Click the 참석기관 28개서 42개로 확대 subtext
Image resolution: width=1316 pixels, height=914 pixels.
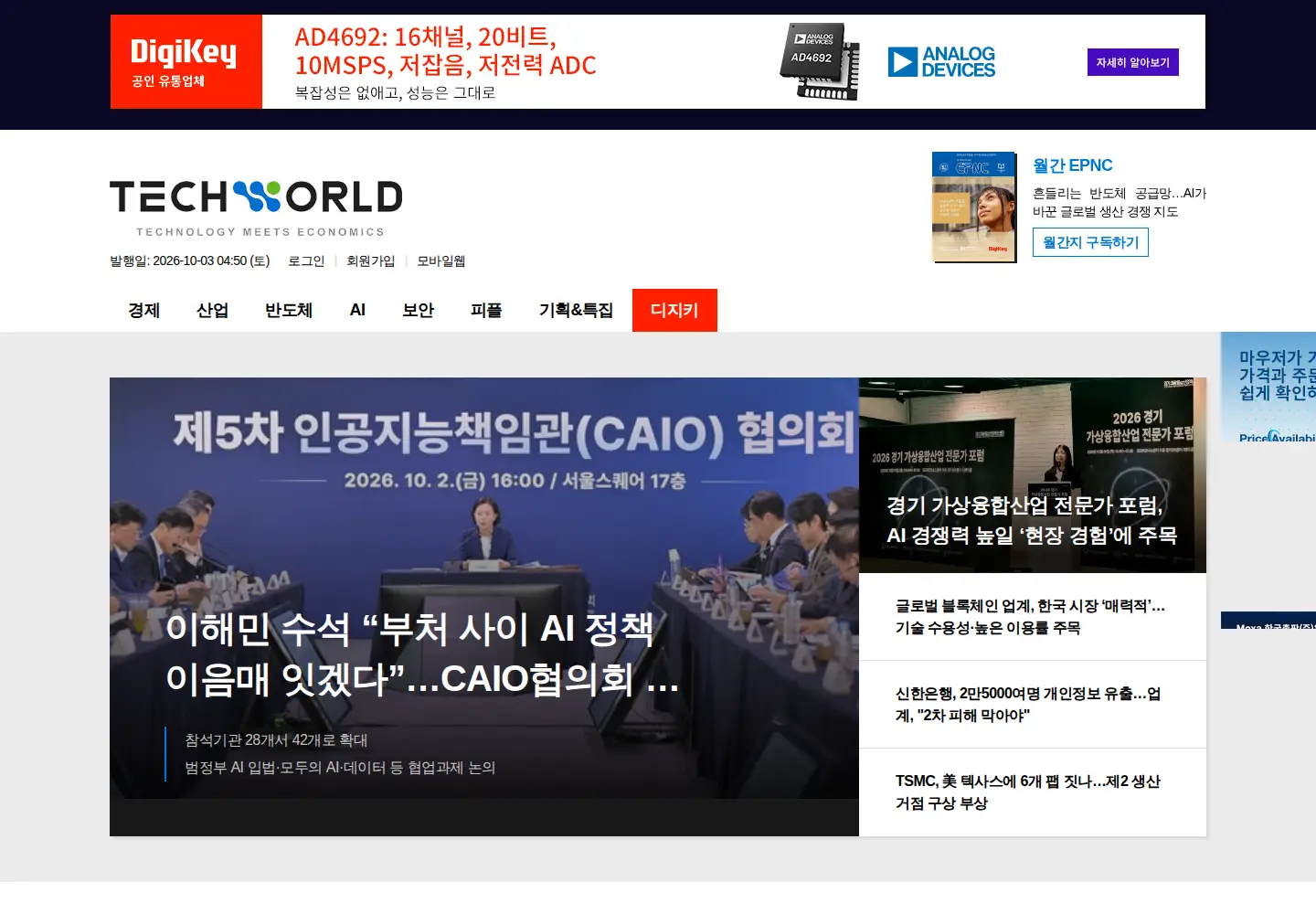(276, 739)
